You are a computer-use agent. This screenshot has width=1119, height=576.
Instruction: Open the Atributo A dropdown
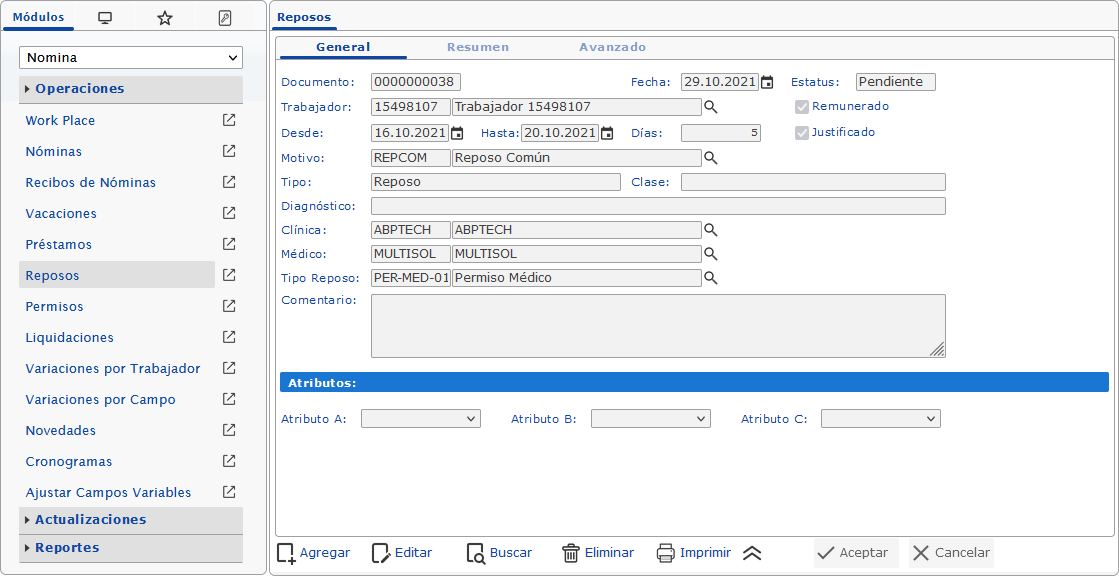(x=420, y=419)
